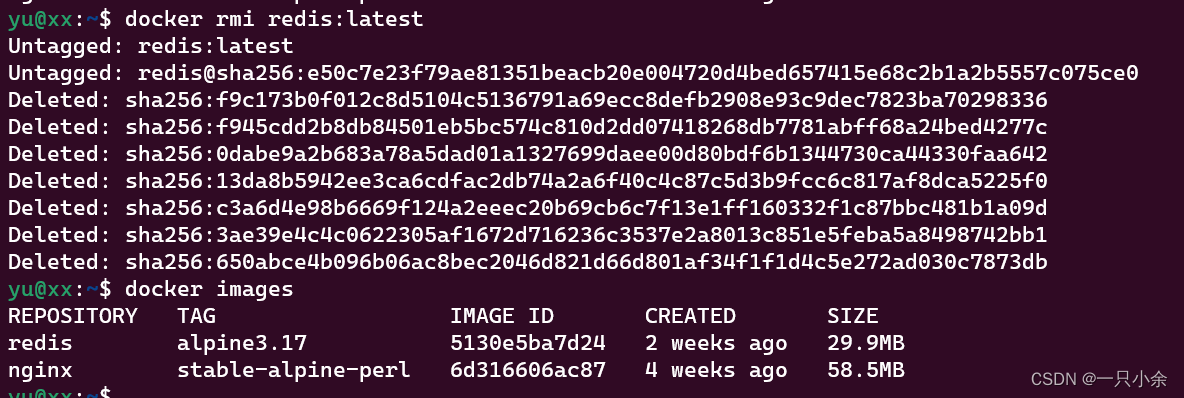Click image ID 6d316606ac87

(x=528, y=370)
